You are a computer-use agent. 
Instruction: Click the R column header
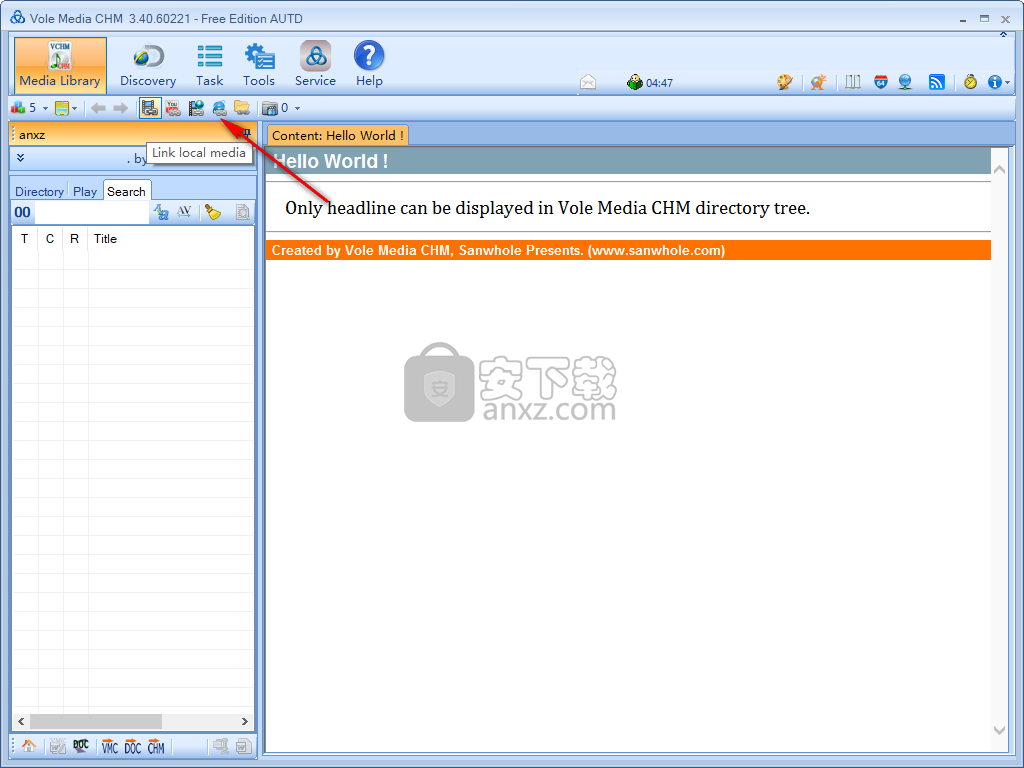click(75, 239)
